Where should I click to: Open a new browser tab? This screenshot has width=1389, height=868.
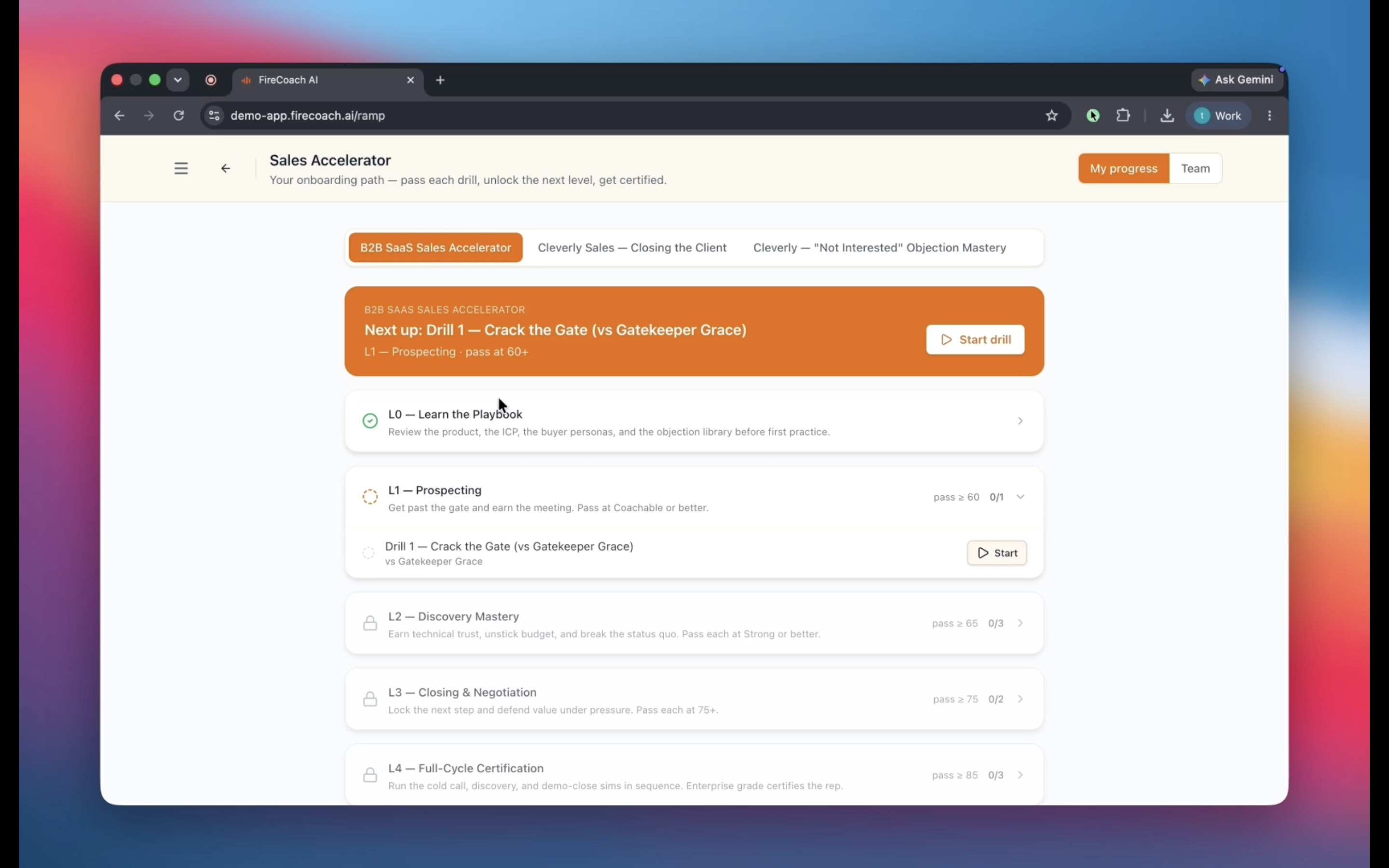tap(440, 80)
